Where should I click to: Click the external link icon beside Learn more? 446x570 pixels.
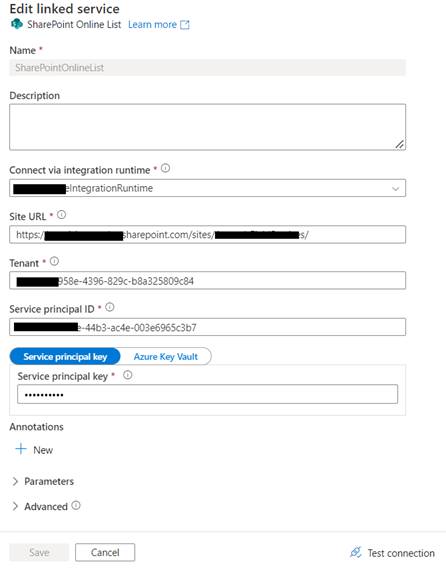point(185,25)
